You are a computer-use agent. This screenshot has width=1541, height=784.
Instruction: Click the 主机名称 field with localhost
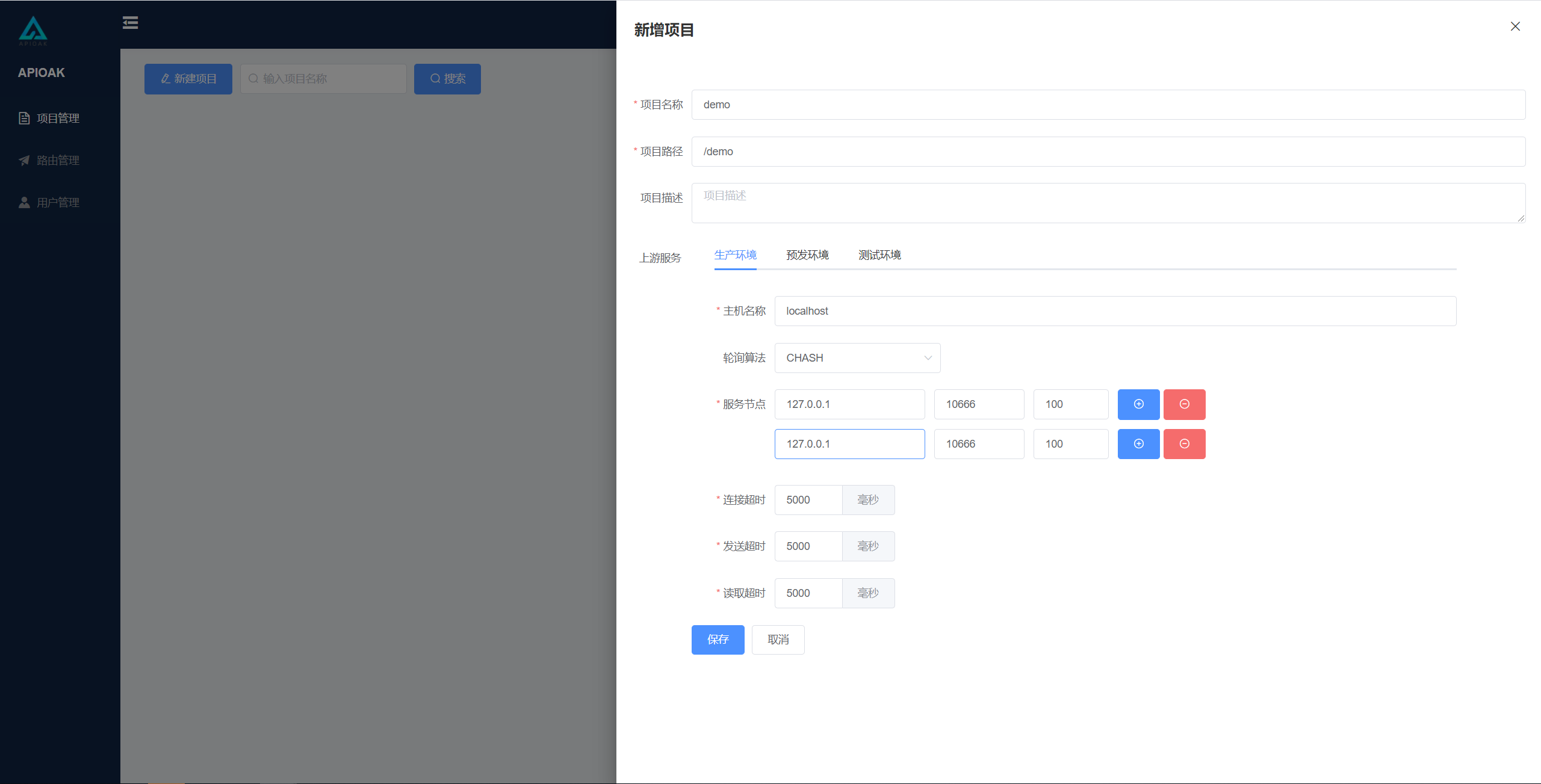click(1115, 311)
